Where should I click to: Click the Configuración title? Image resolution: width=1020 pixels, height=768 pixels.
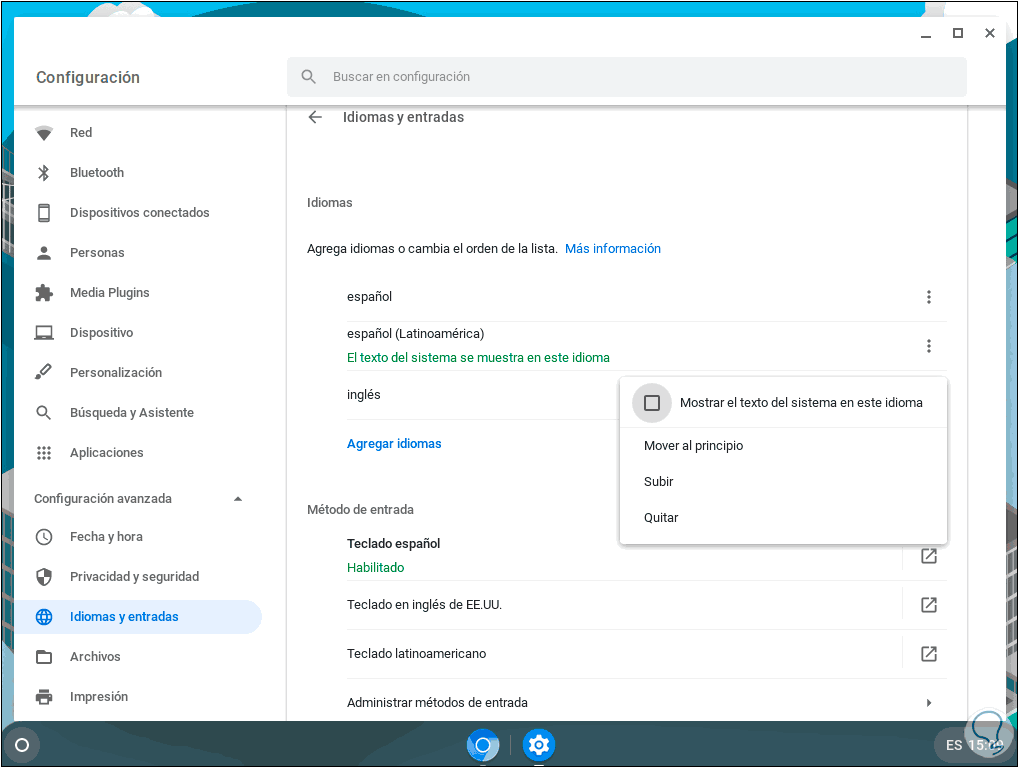88,77
